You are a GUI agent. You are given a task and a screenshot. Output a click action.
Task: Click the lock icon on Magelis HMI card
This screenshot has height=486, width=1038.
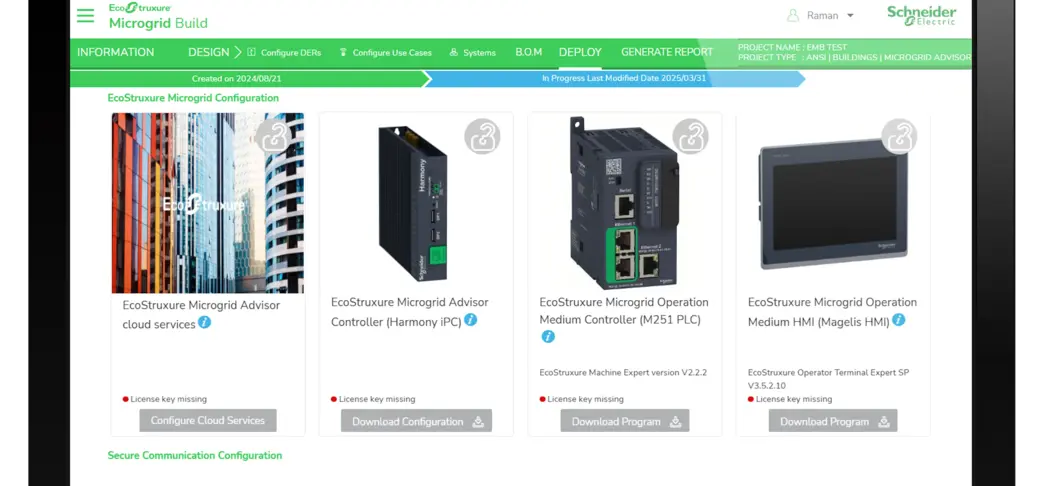(x=899, y=136)
